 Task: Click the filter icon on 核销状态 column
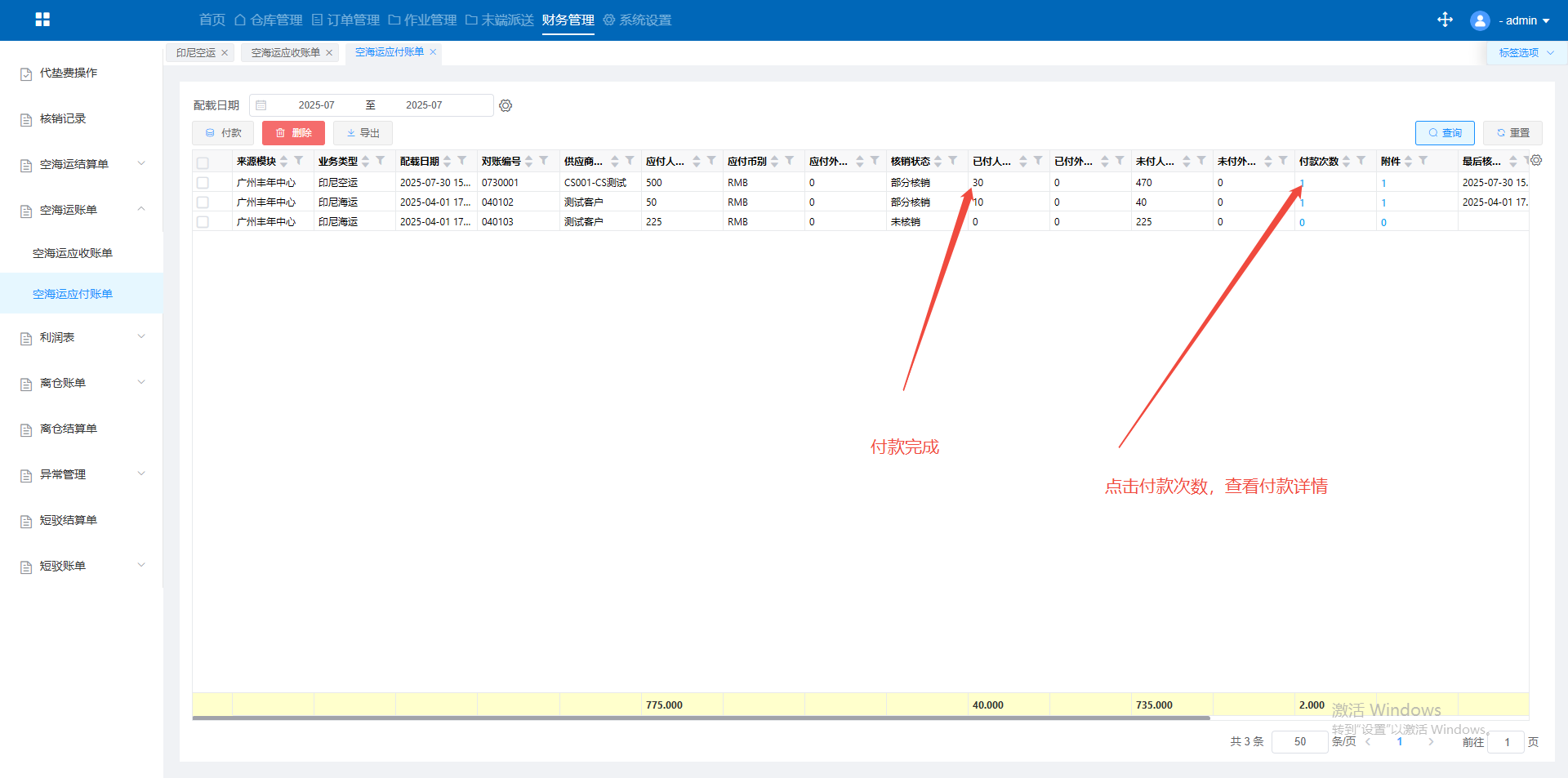pyautogui.click(x=953, y=161)
